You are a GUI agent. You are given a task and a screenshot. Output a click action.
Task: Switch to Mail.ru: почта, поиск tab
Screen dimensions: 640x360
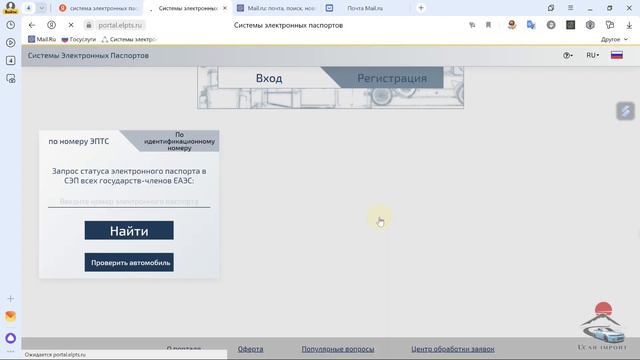tap(276, 8)
